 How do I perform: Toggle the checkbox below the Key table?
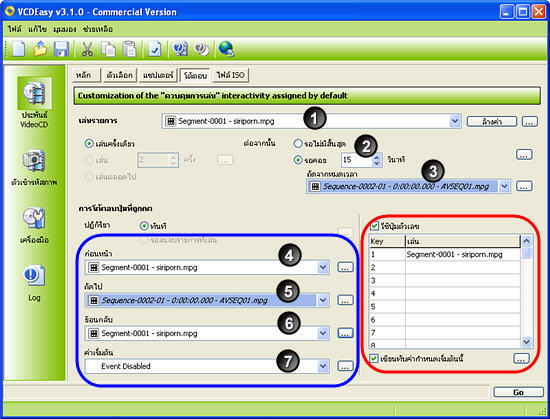(374, 358)
